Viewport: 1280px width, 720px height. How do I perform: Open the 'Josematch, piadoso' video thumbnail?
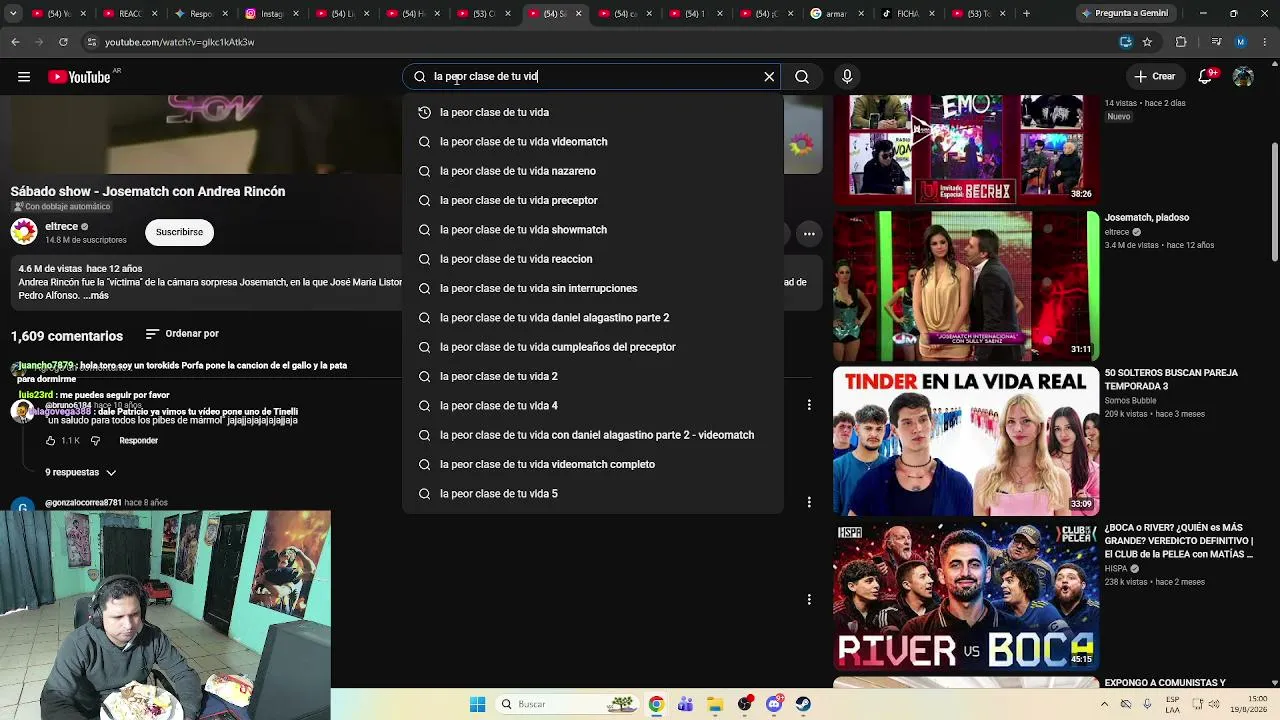coord(966,286)
